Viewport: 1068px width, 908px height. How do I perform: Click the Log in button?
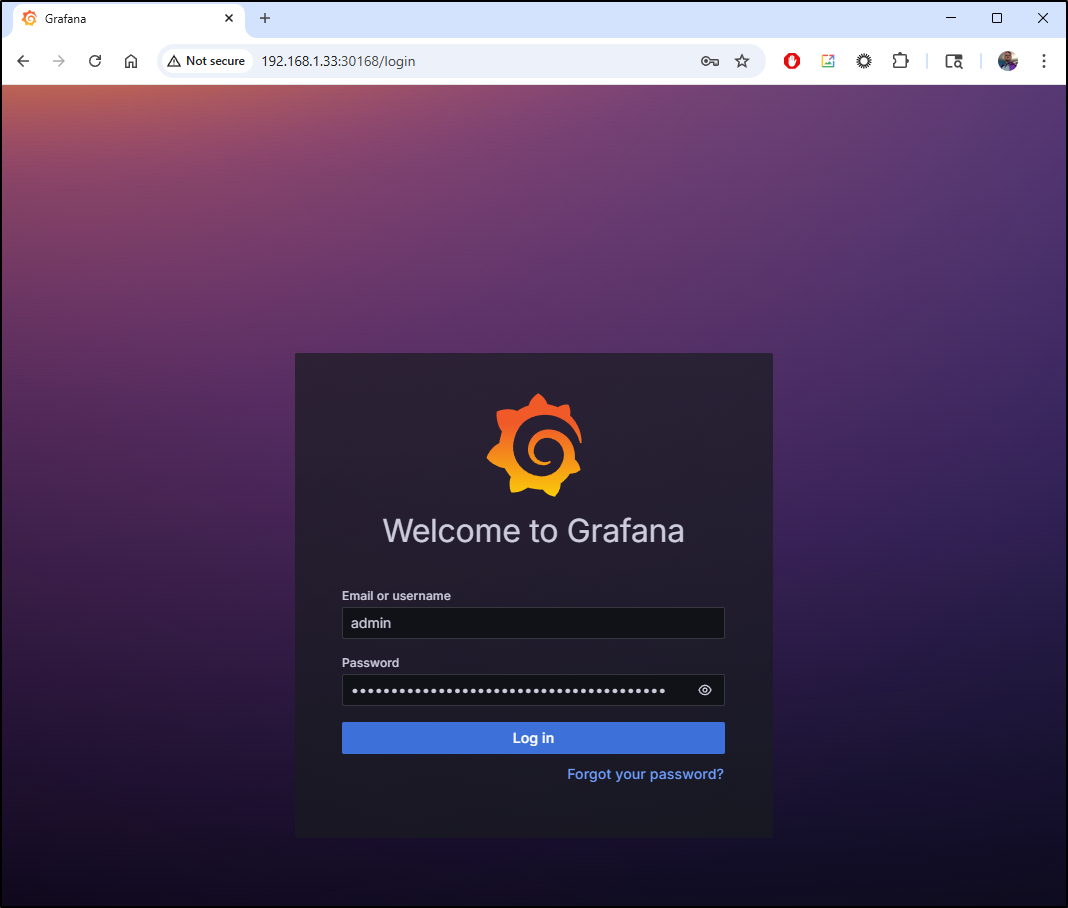click(533, 738)
